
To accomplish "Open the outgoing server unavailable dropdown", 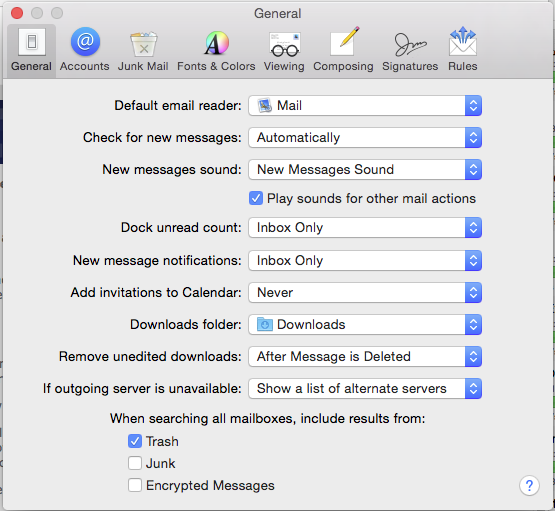I will (x=365, y=388).
